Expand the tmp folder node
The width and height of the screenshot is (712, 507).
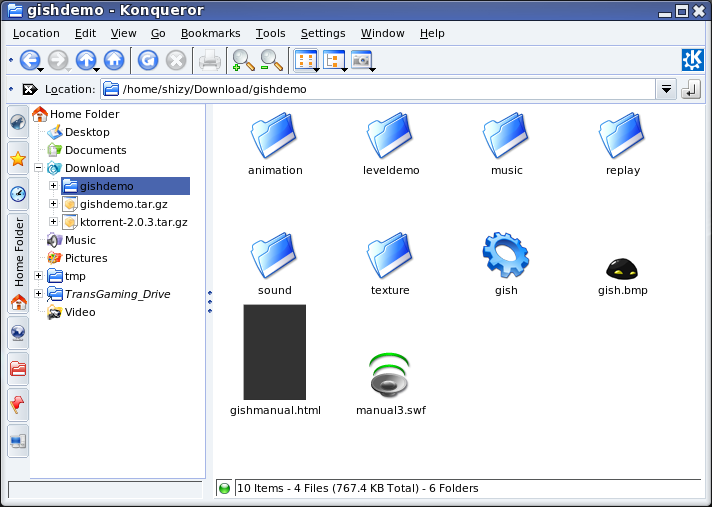coord(39,276)
